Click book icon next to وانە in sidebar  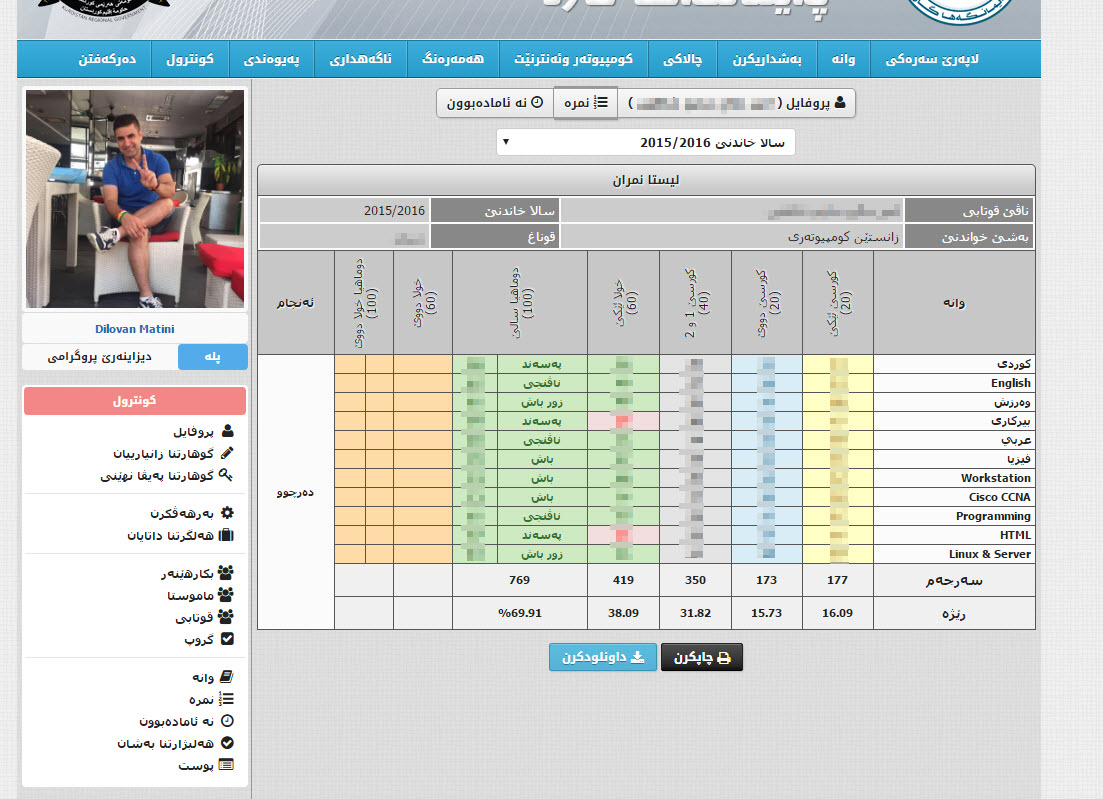tap(227, 677)
